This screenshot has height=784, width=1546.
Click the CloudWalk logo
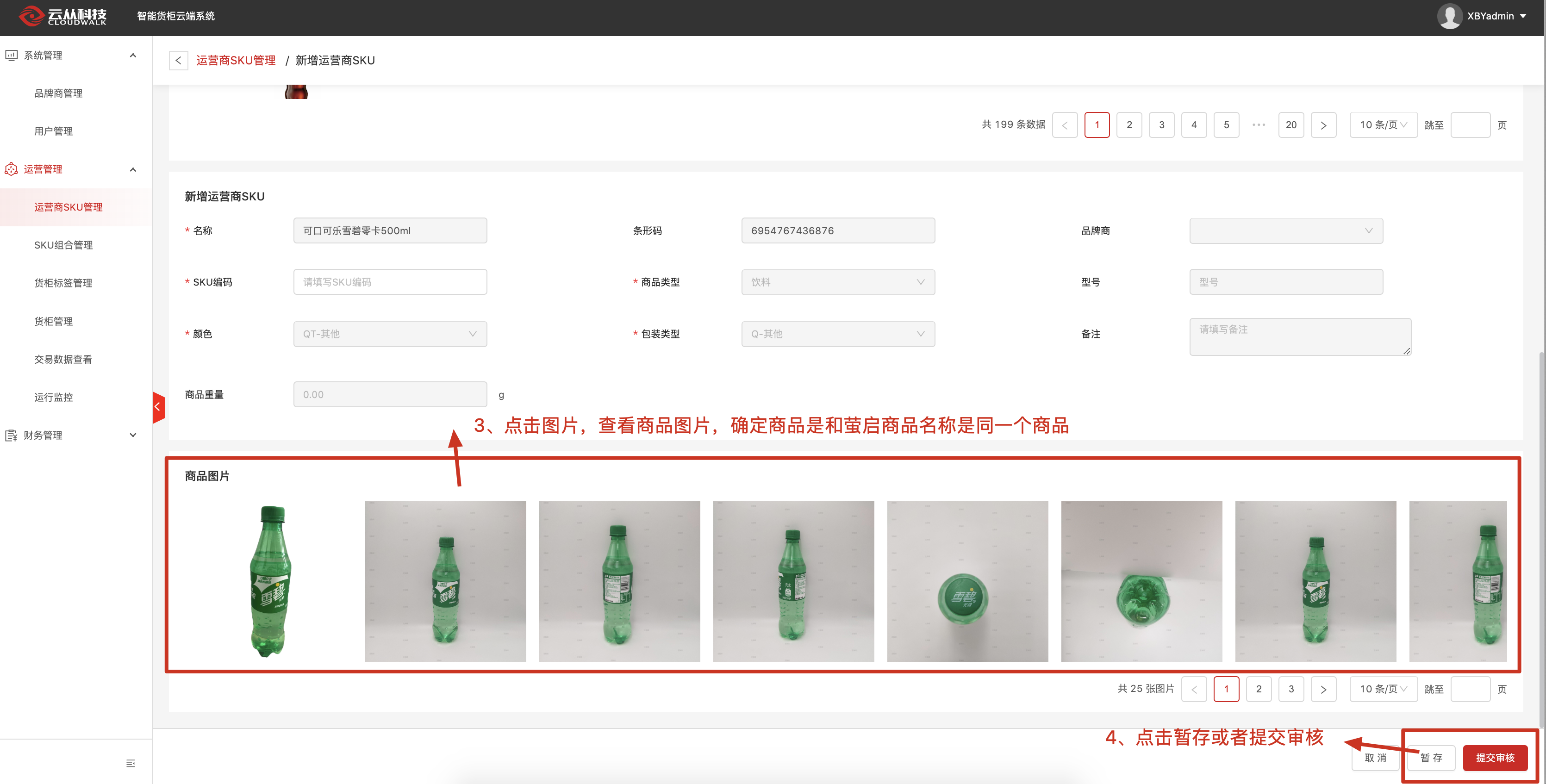pyautogui.click(x=62, y=16)
